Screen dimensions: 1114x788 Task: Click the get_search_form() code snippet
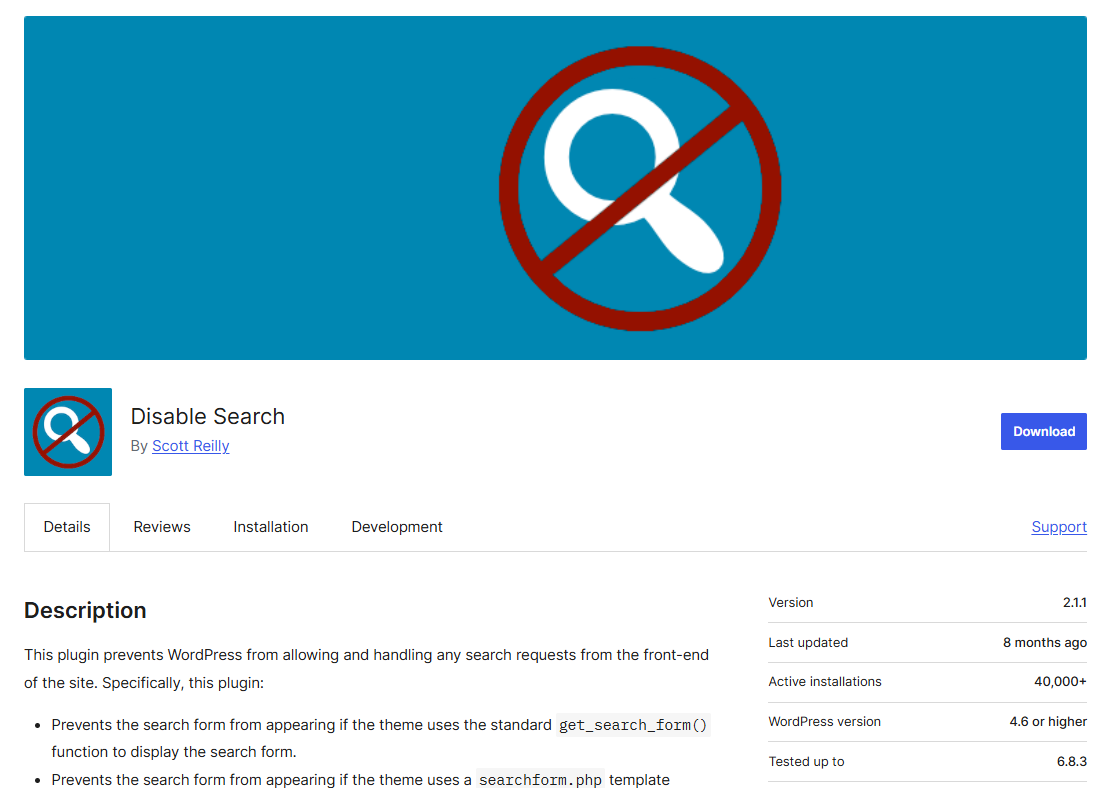coord(633,725)
